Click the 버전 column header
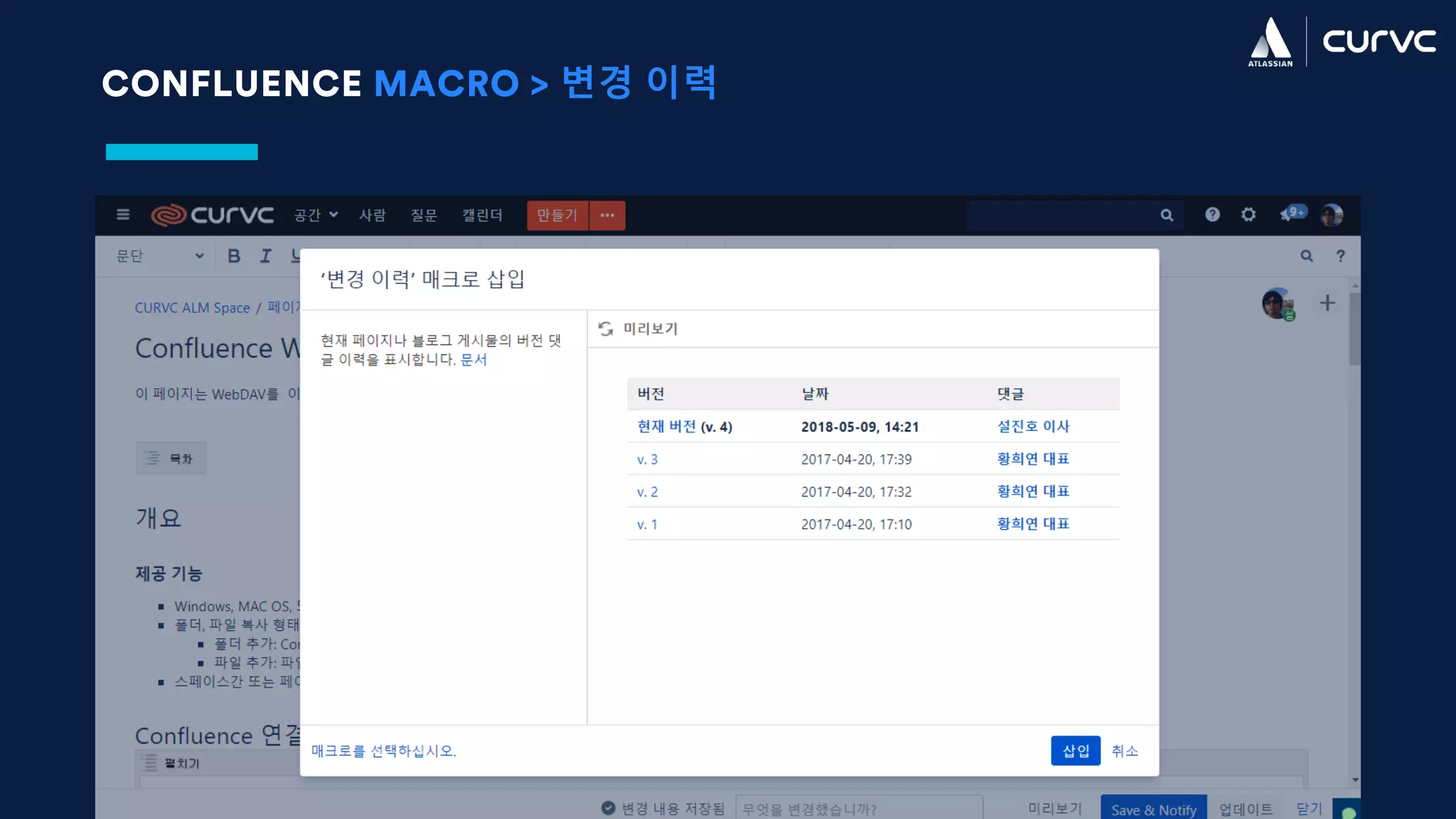Screen dimensions: 1456x819 651,394
